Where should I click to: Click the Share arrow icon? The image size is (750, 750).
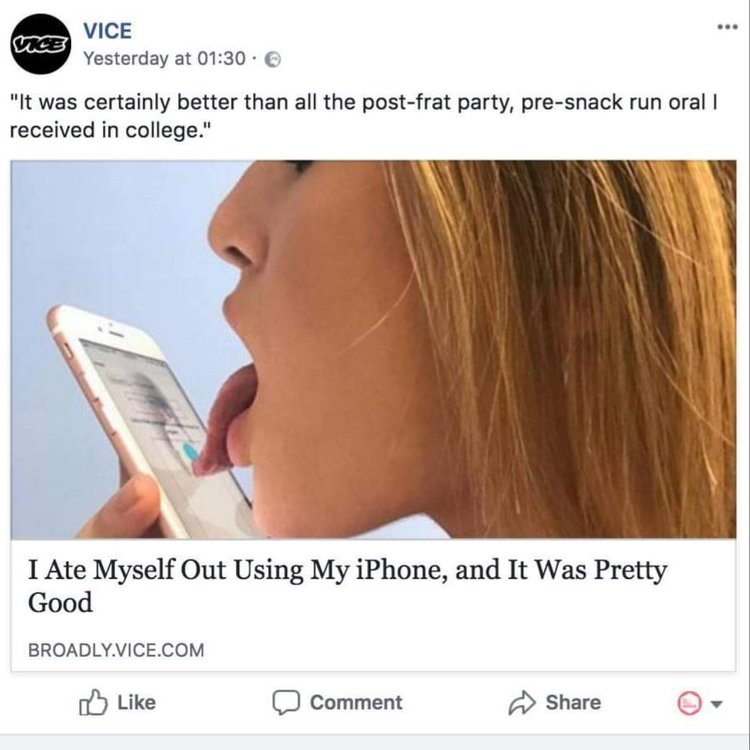[x=524, y=703]
